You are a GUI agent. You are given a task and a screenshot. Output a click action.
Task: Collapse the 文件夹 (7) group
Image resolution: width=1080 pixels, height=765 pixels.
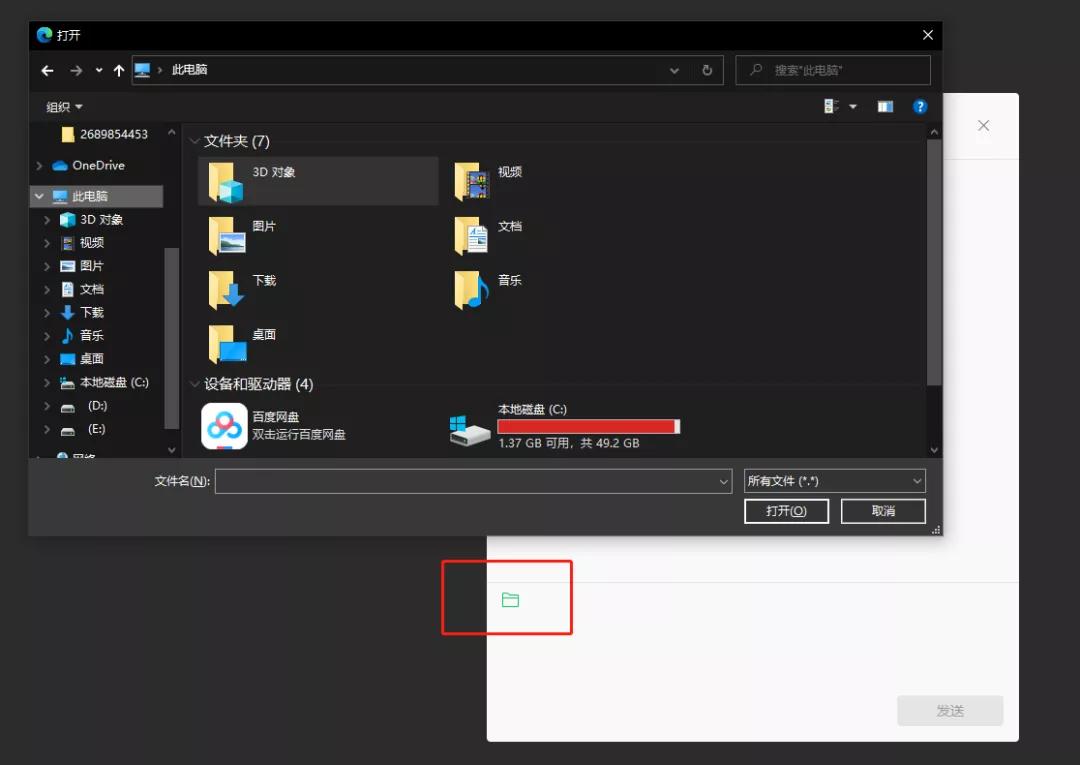[195, 141]
